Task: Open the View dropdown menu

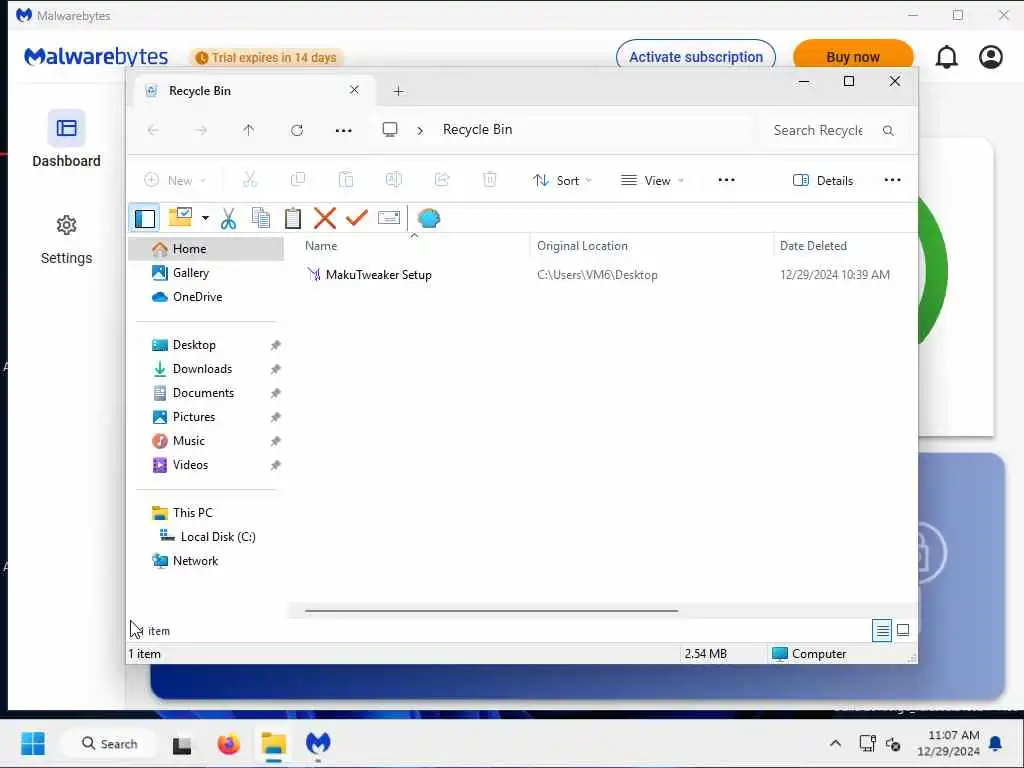Action: tap(652, 180)
